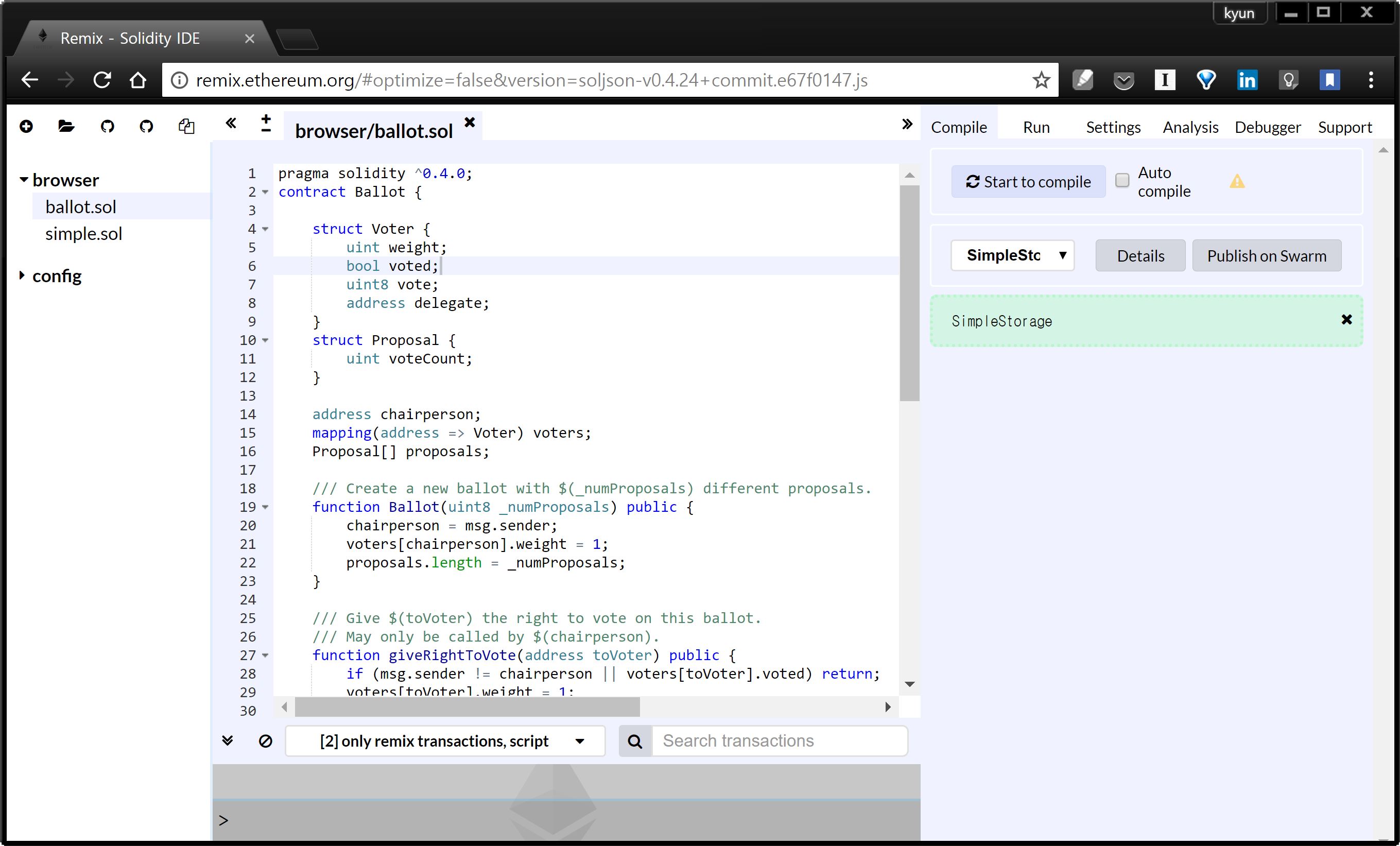Viewport: 1400px width, 846px height.
Task: Open the blue bookmark extension icon
Action: 1329,80
